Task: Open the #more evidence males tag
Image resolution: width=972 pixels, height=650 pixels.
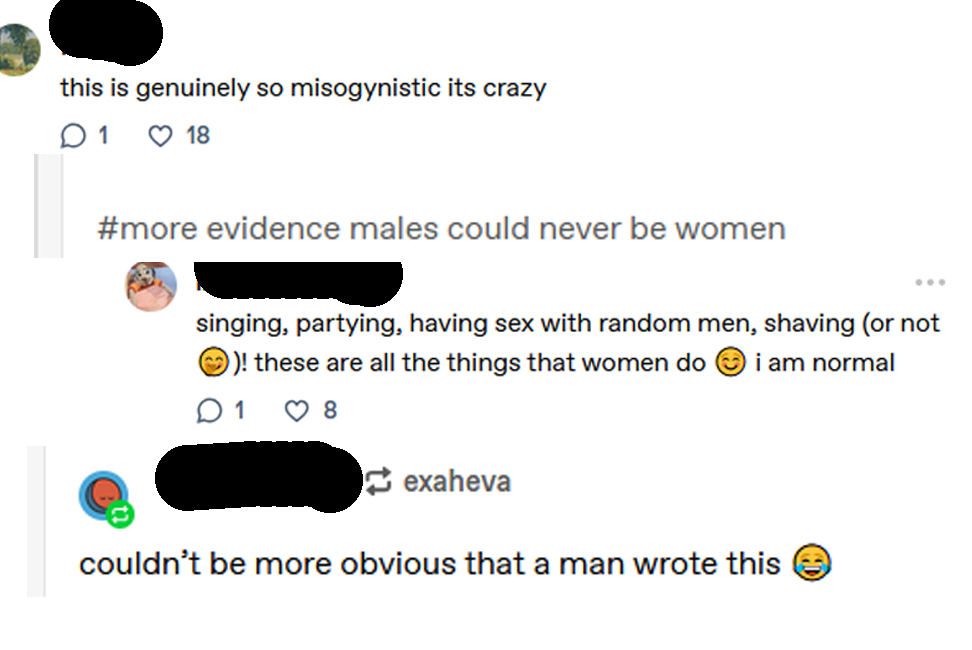Action: tap(441, 229)
